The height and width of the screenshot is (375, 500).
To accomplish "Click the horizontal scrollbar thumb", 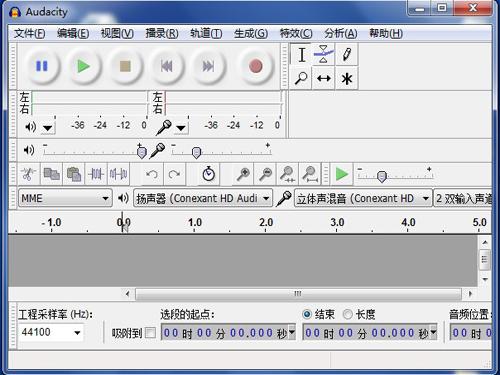I will point(298,294).
